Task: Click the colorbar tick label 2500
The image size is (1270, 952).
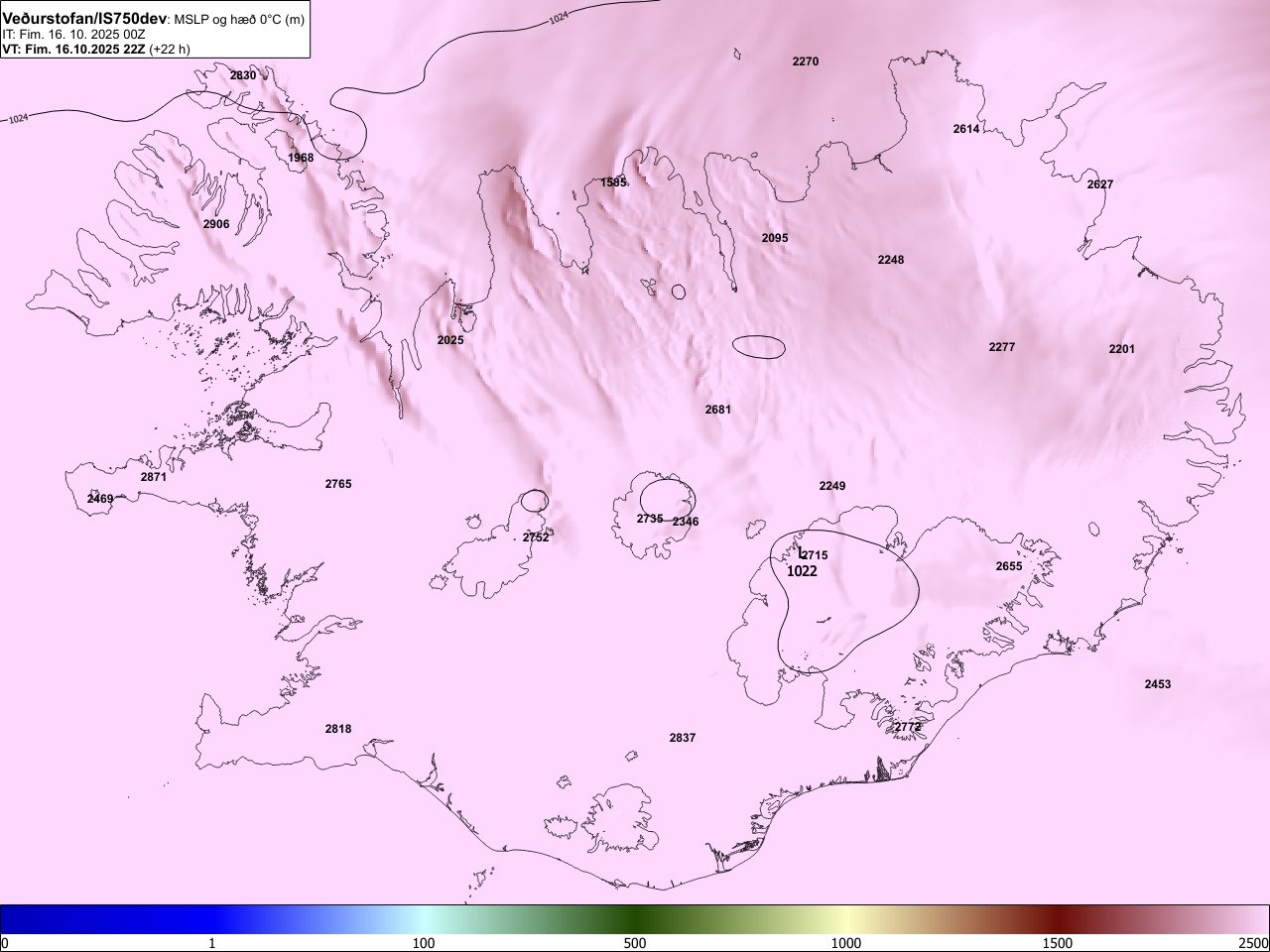Action: [x=1254, y=943]
